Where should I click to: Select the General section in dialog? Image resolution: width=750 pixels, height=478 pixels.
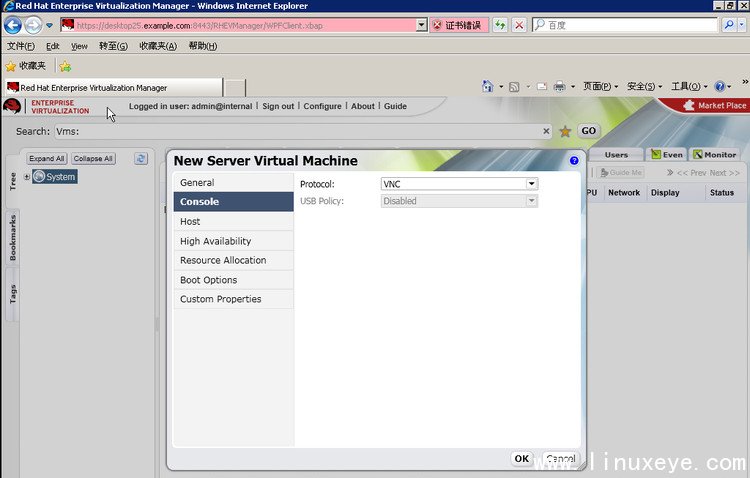click(x=233, y=183)
